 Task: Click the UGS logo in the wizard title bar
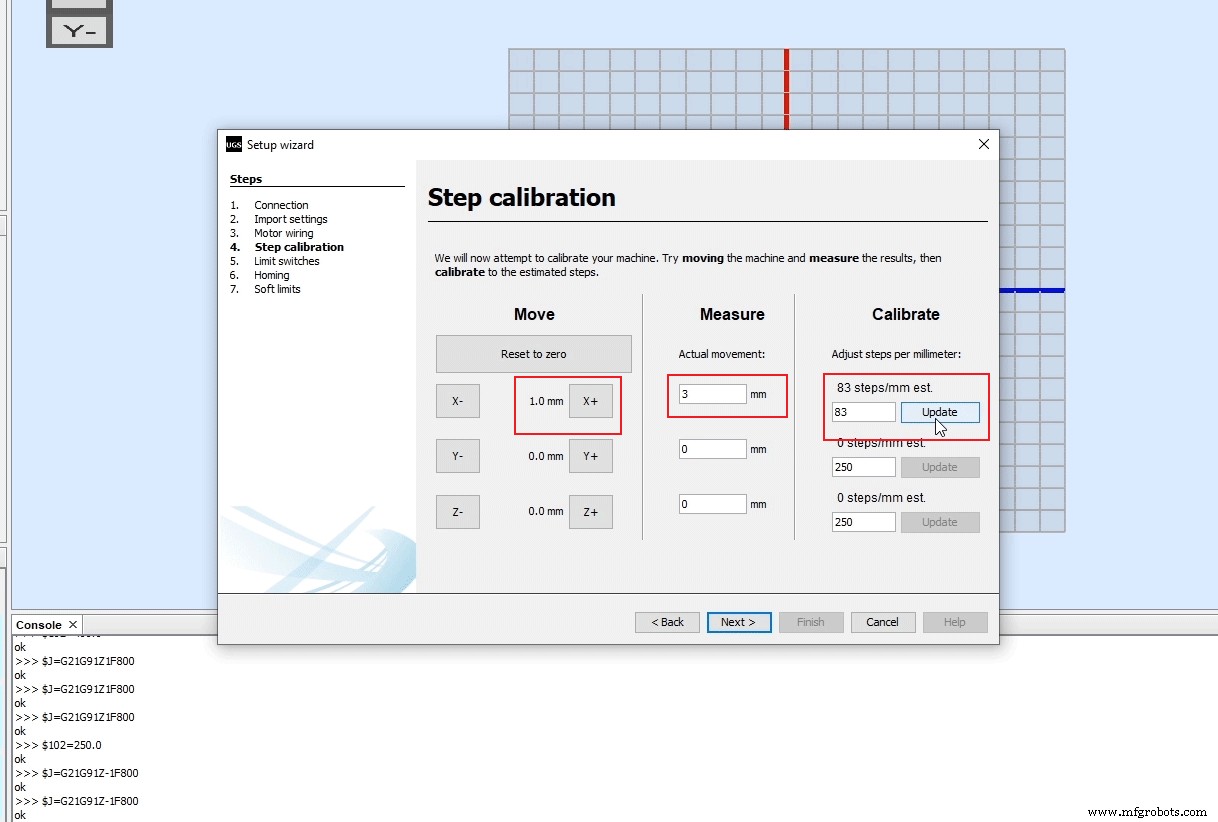pyautogui.click(x=232, y=144)
